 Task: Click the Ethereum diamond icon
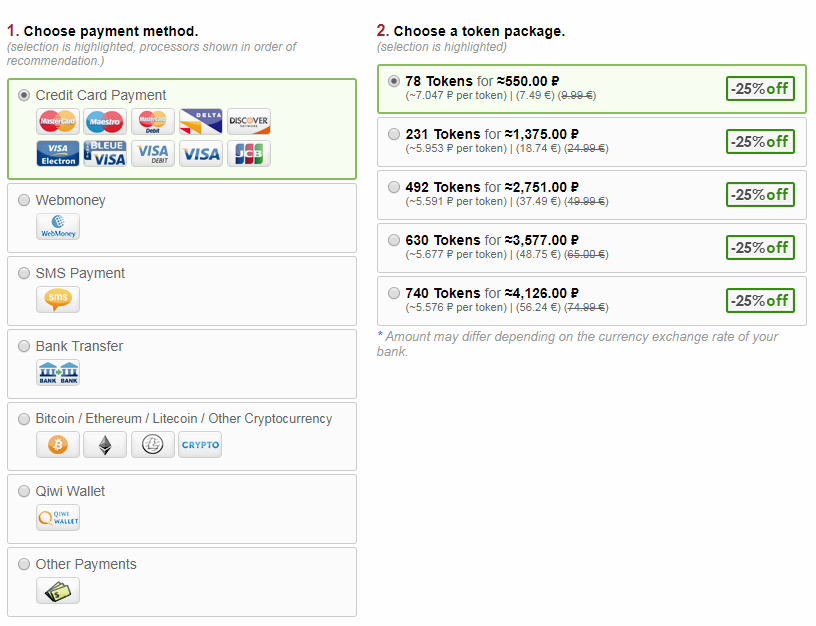105,445
